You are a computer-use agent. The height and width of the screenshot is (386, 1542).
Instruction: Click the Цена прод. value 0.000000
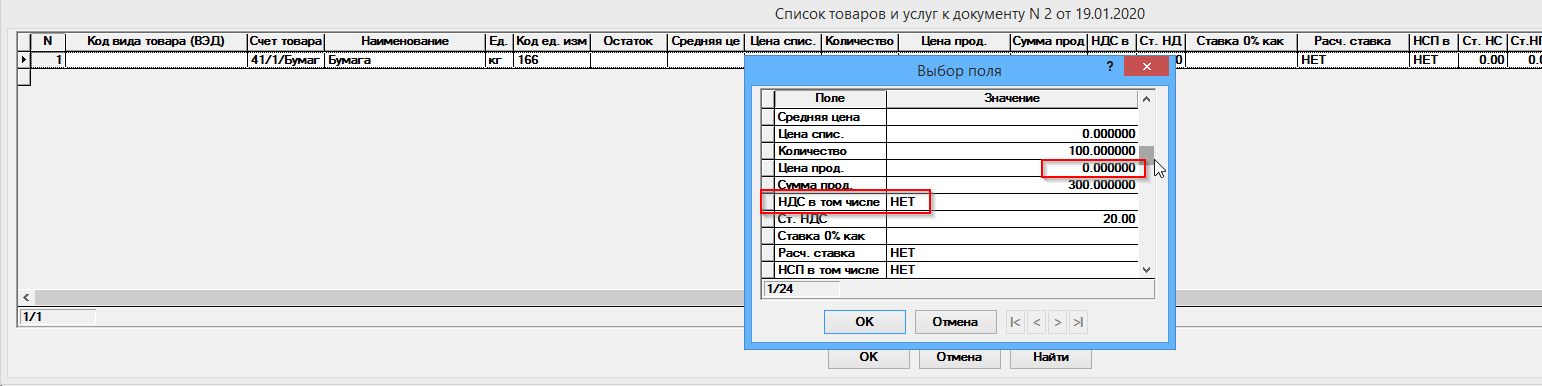pos(1108,168)
